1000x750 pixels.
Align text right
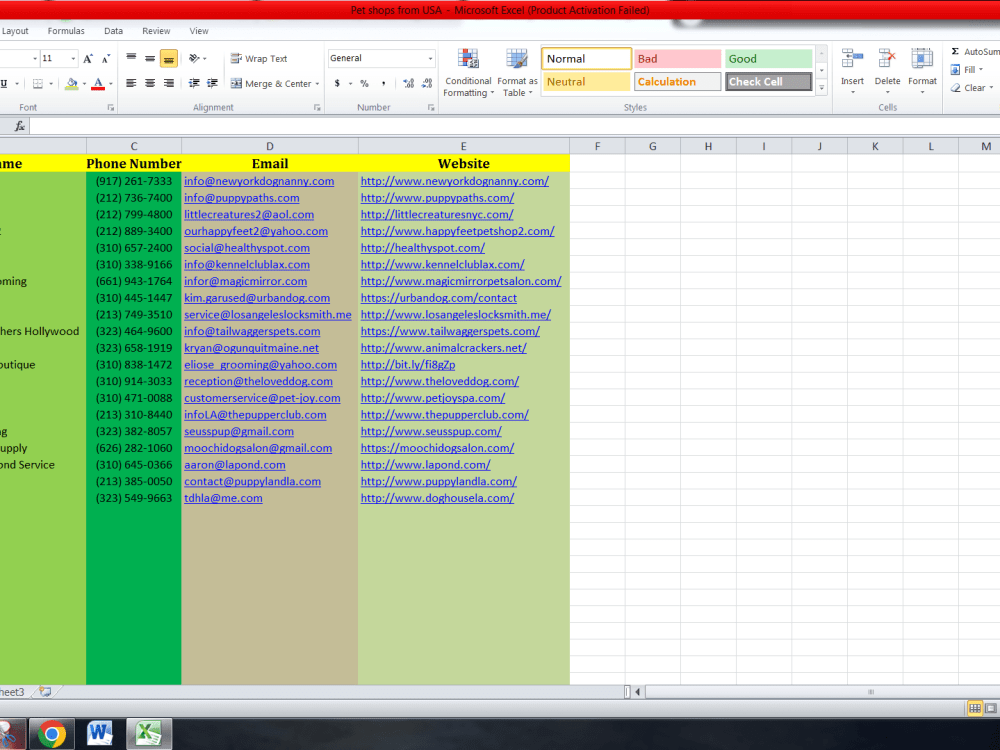click(169, 83)
